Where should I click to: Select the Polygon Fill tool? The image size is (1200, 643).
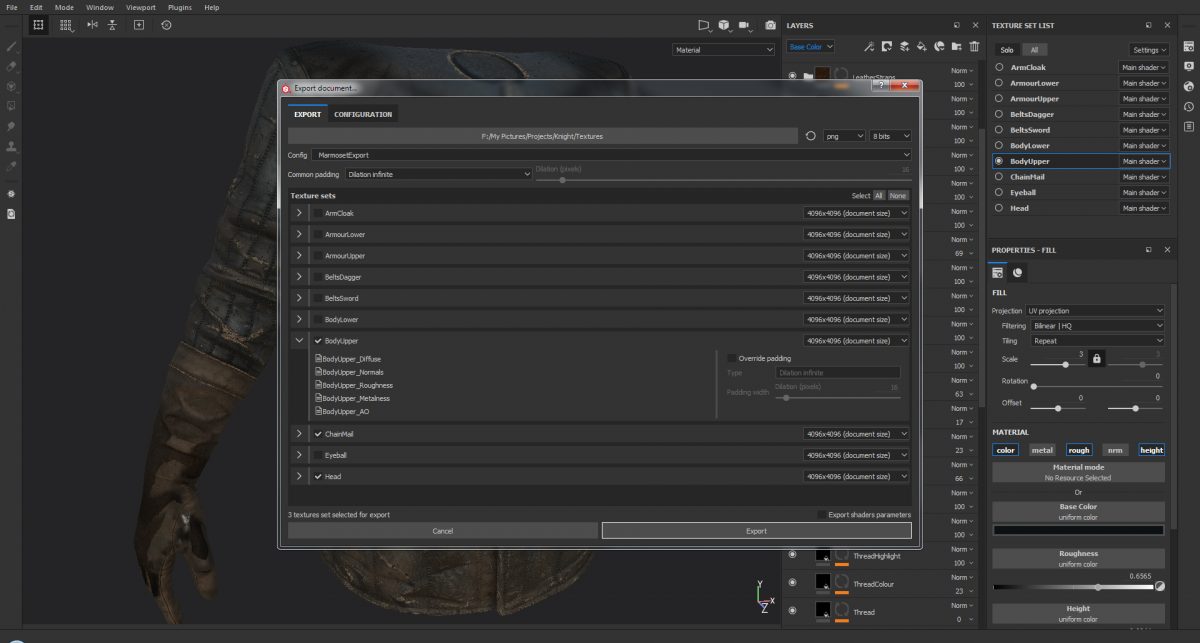click(x=11, y=104)
